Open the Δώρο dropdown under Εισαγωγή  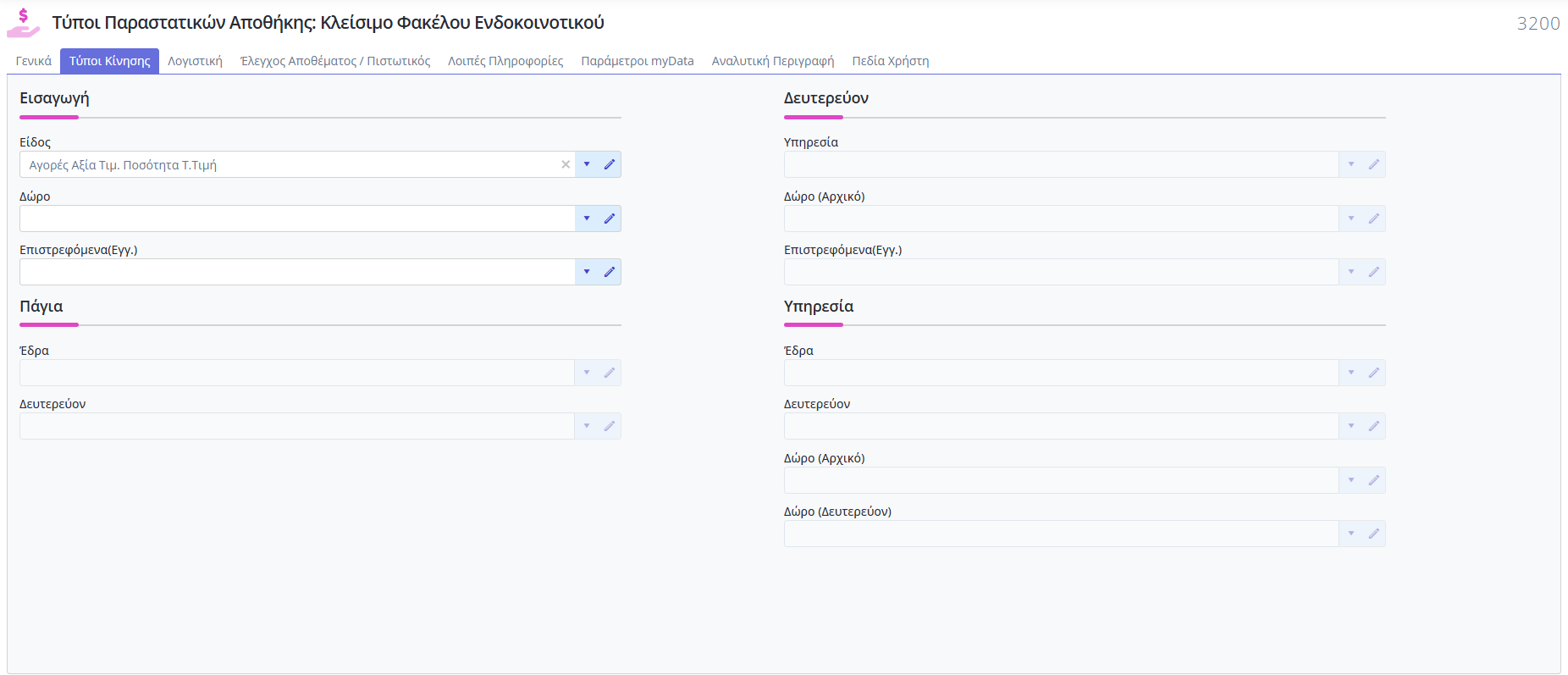click(x=587, y=219)
